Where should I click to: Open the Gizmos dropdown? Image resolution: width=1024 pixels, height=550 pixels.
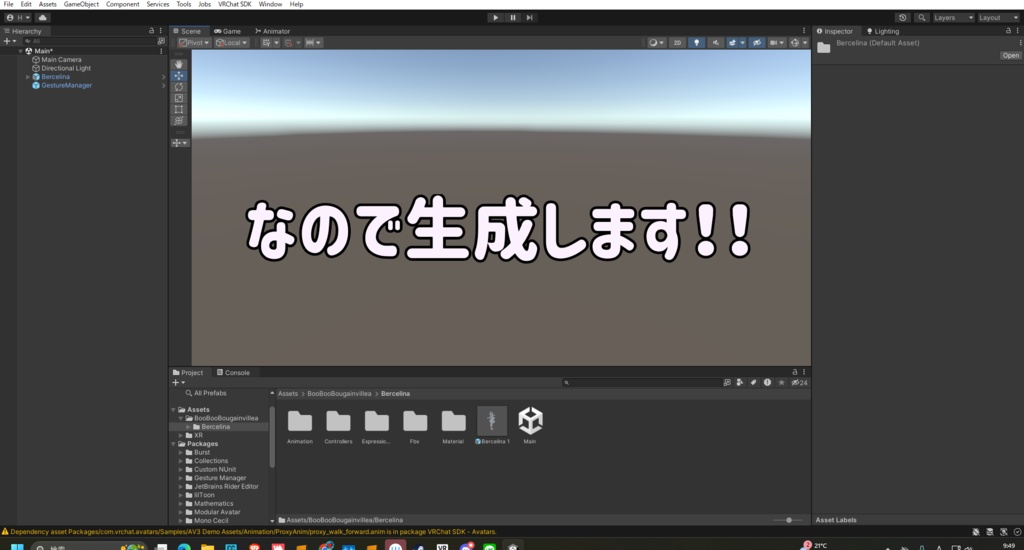tap(805, 42)
